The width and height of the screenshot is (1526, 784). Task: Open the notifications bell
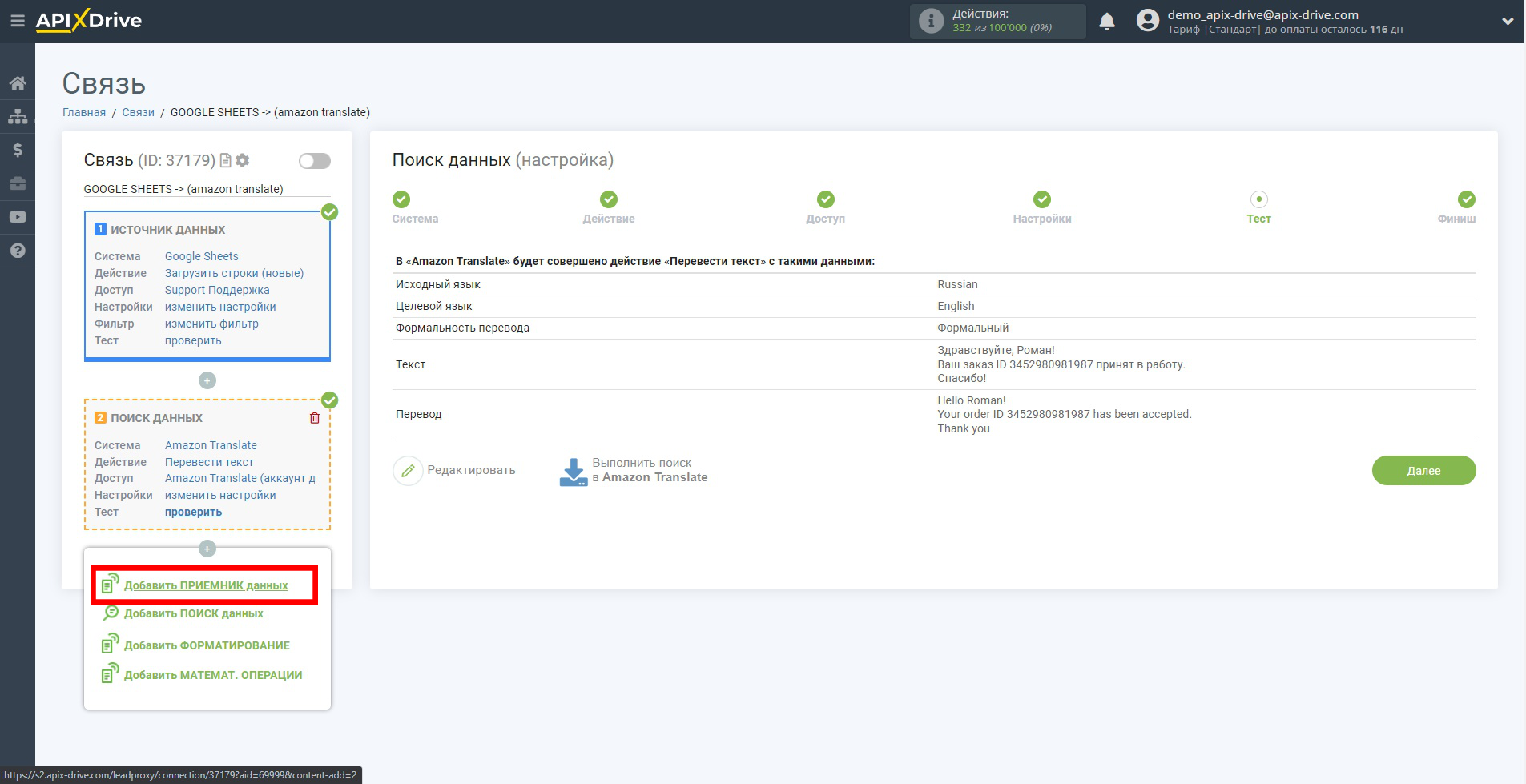(x=1107, y=22)
